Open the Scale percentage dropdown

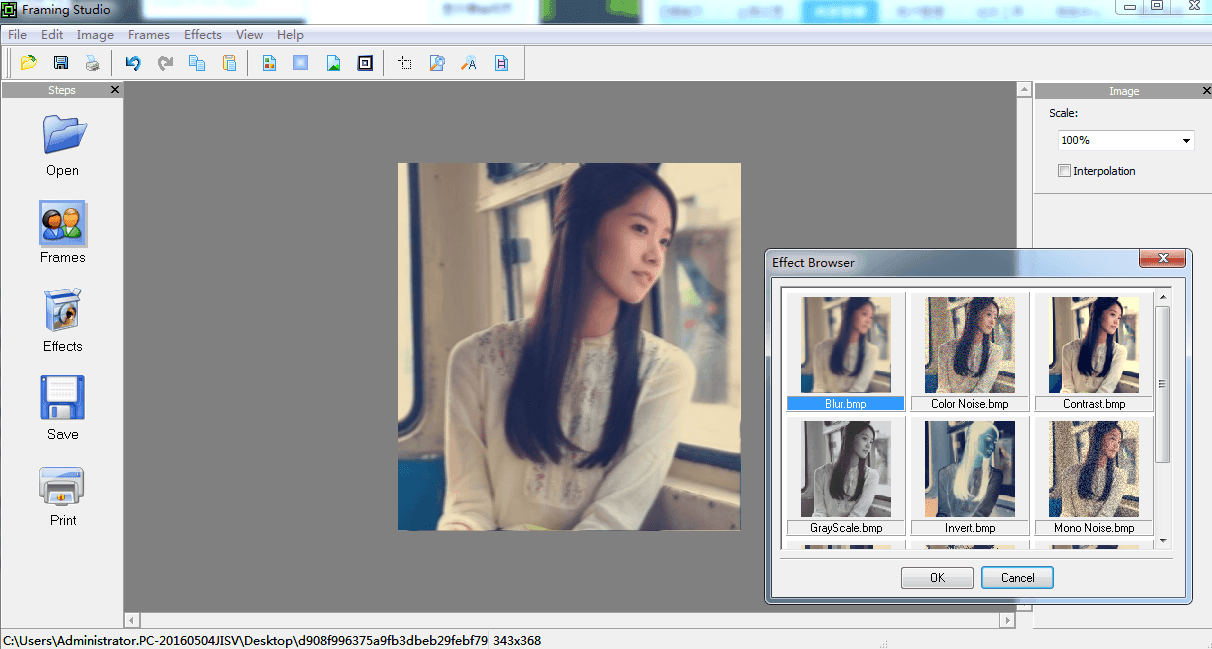[1188, 140]
